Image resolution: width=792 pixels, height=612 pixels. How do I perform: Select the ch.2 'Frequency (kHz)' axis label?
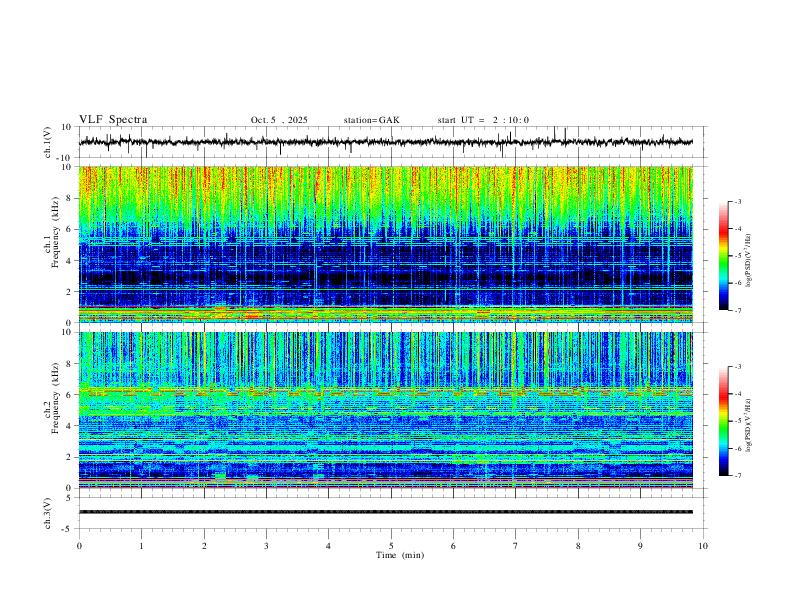[55, 398]
